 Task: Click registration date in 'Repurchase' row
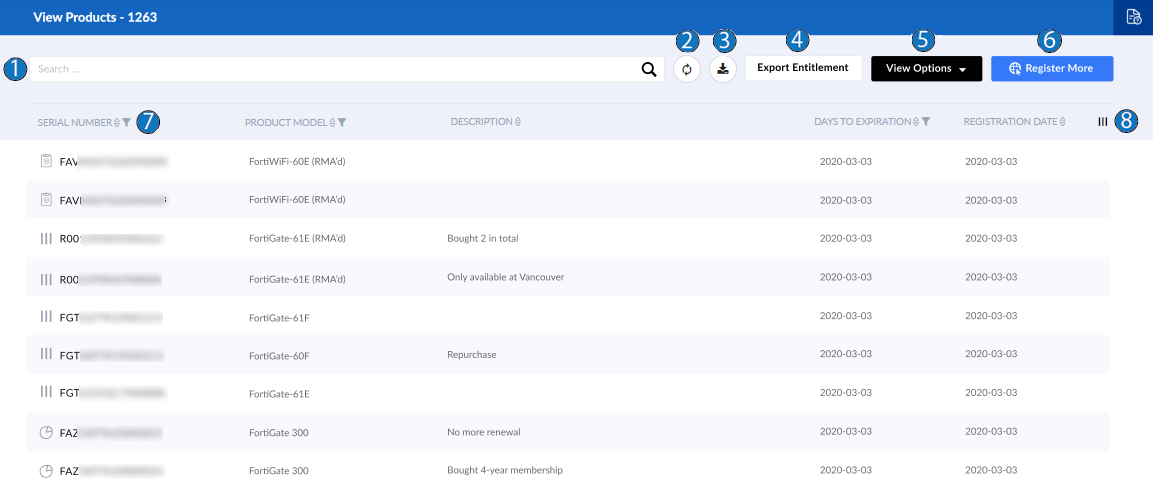coord(991,354)
